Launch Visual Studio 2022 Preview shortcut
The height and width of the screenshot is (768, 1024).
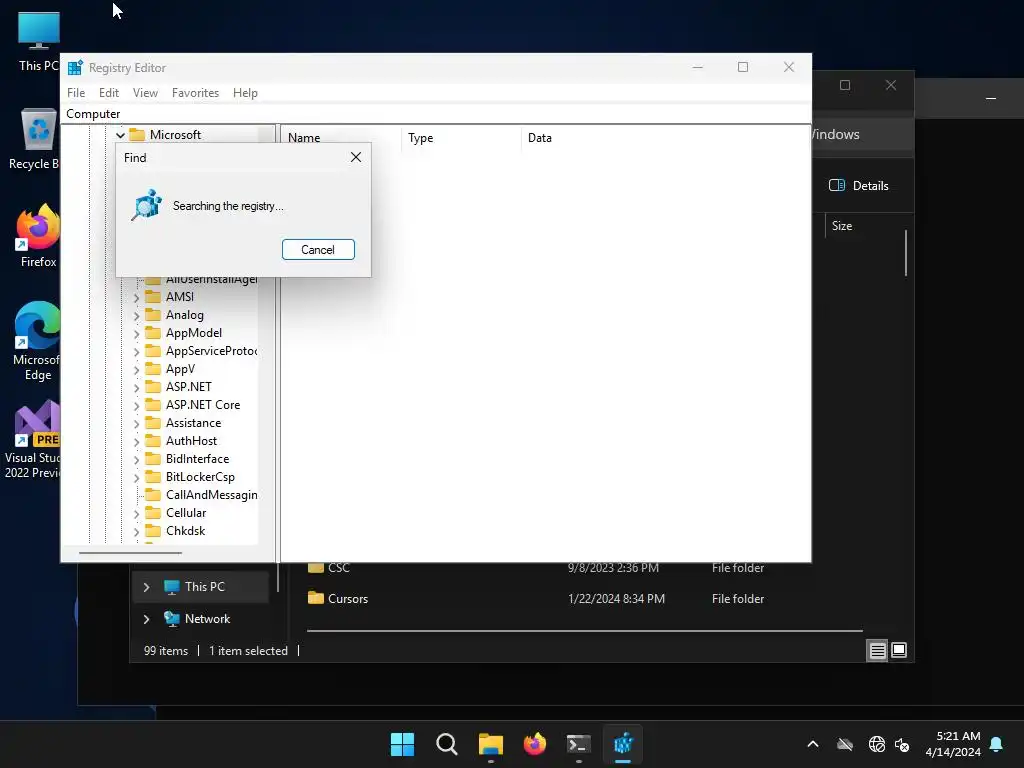pyautogui.click(x=34, y=440)
